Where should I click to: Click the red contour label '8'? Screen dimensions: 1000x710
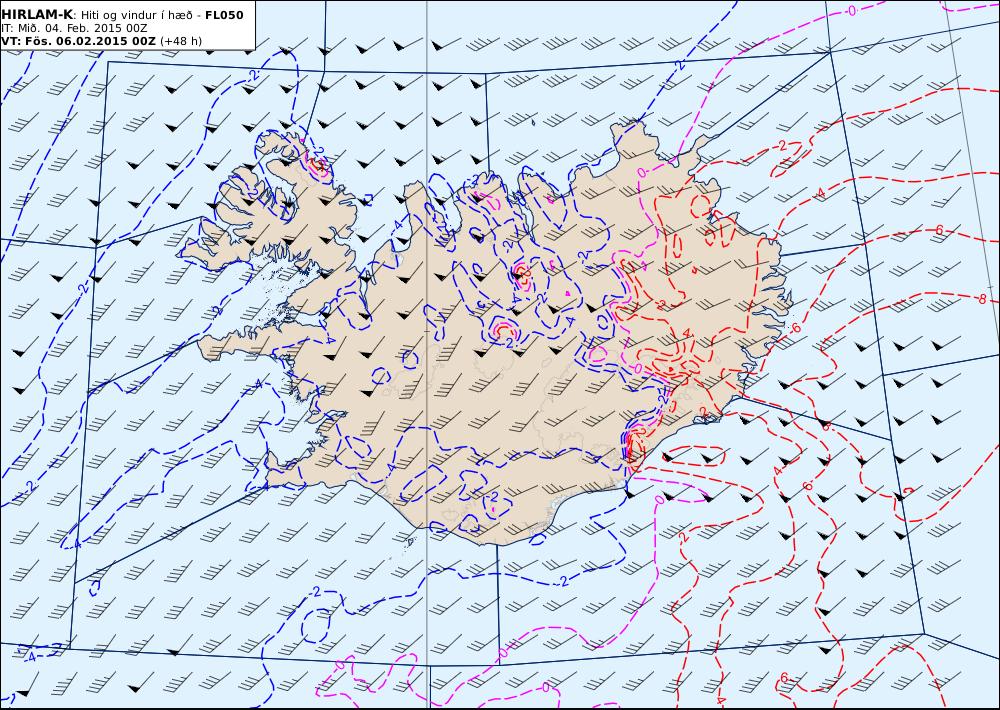982,299
